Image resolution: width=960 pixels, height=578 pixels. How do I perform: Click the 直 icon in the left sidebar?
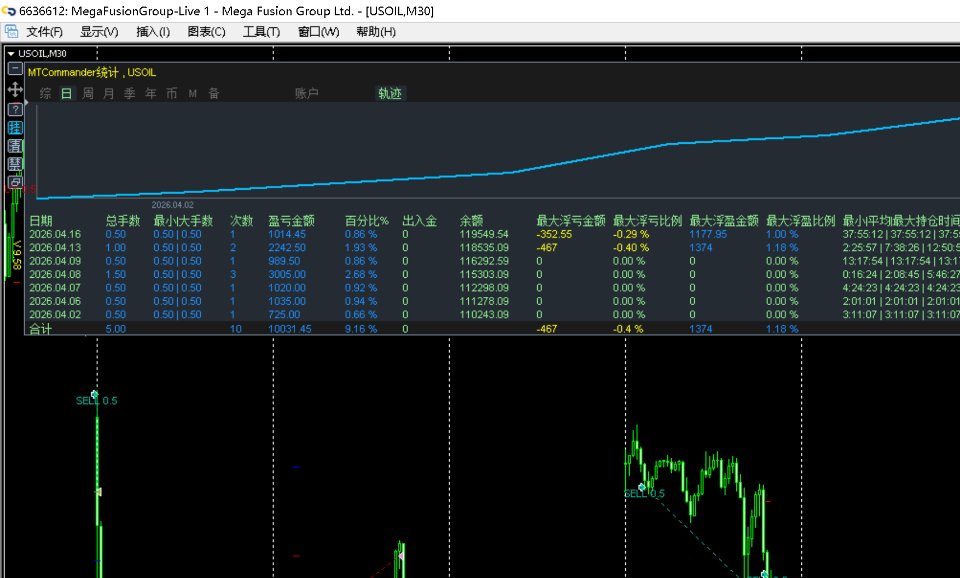pos(14,146)
